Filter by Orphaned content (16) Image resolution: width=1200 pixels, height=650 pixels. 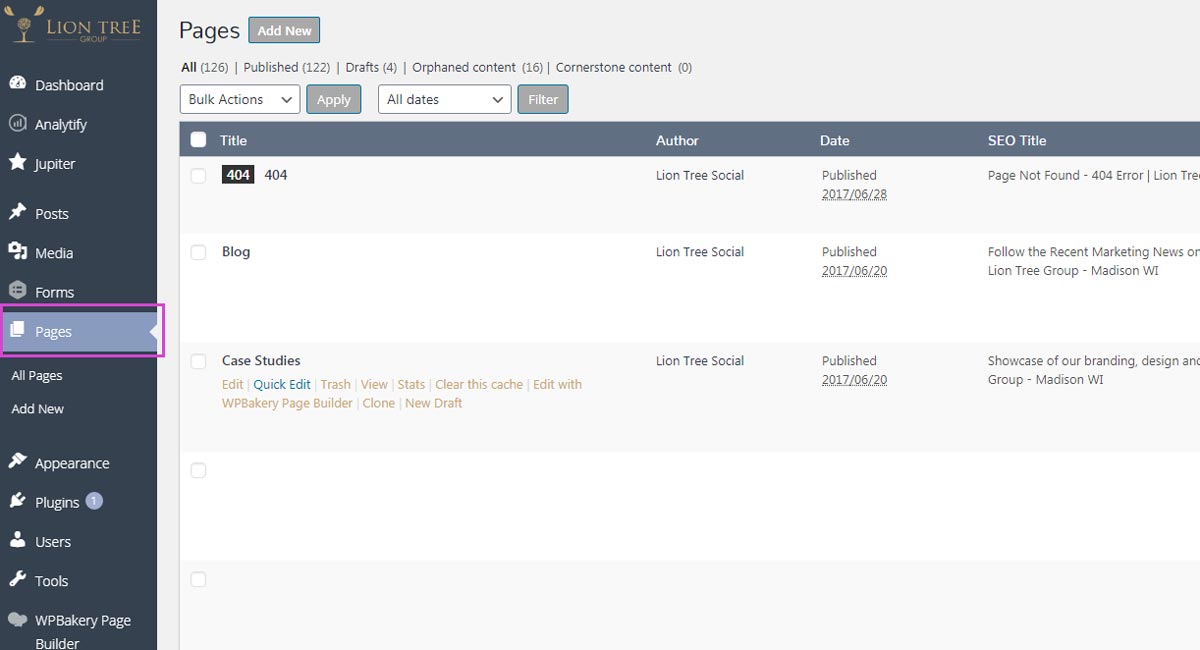click(478, 67)
